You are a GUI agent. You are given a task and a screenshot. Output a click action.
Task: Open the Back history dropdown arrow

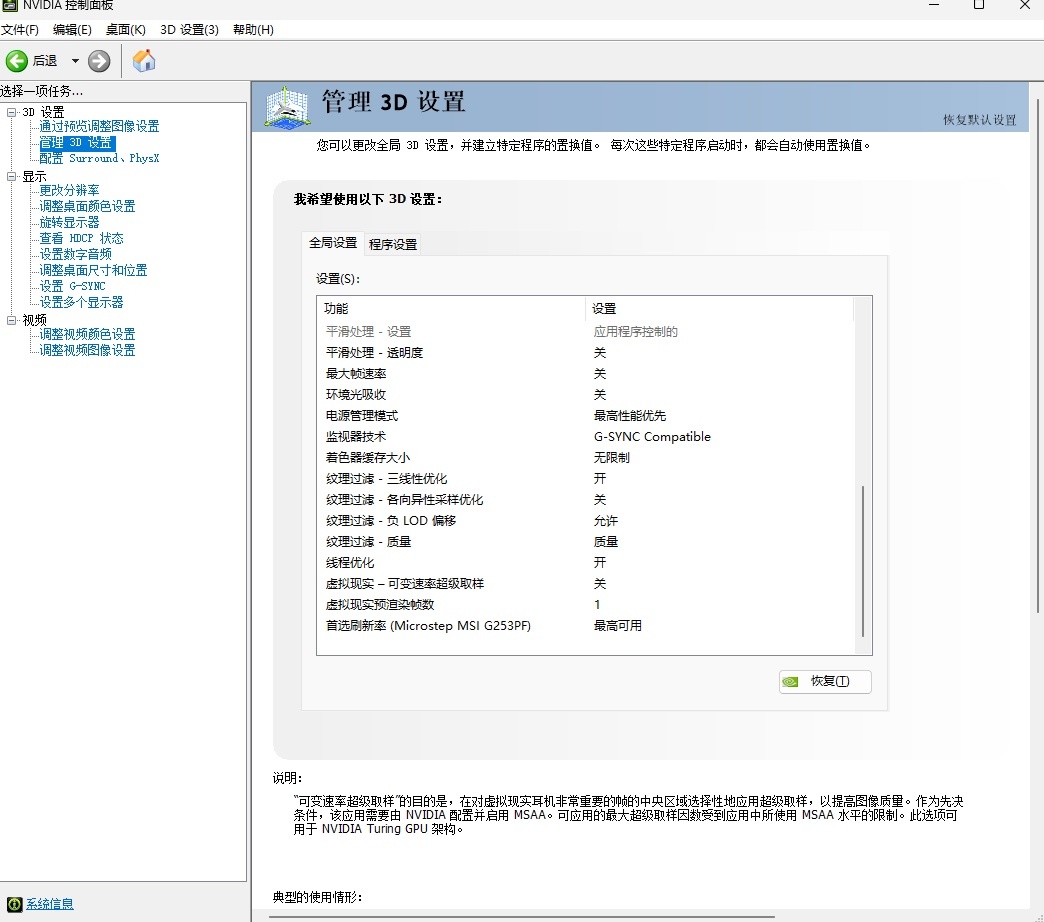click(x=75, y=61)
